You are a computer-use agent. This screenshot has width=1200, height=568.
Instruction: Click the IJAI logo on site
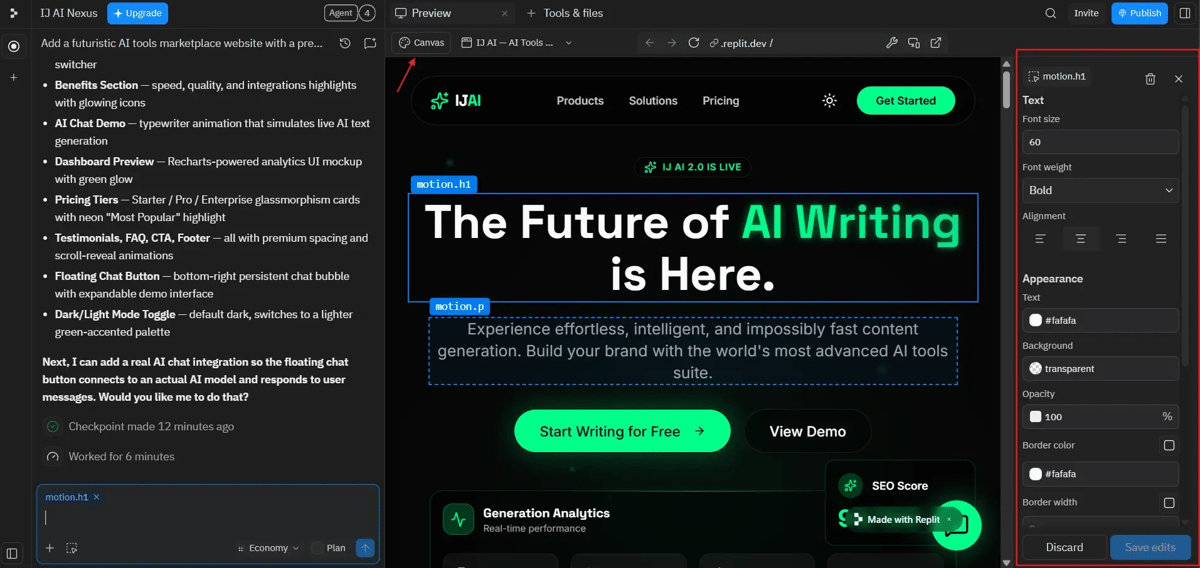coord(455,101)
